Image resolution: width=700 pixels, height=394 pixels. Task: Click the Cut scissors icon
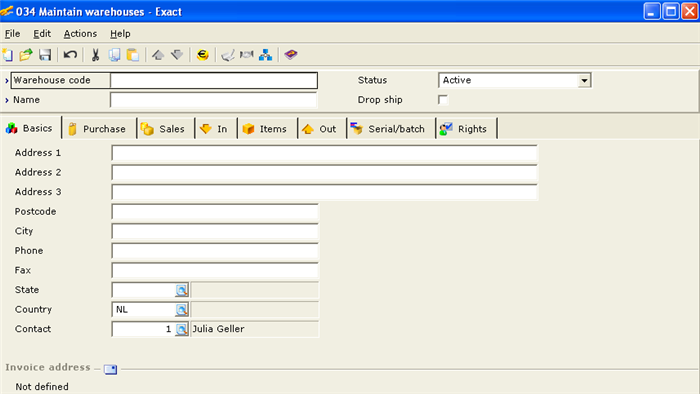tap(95, 55)
